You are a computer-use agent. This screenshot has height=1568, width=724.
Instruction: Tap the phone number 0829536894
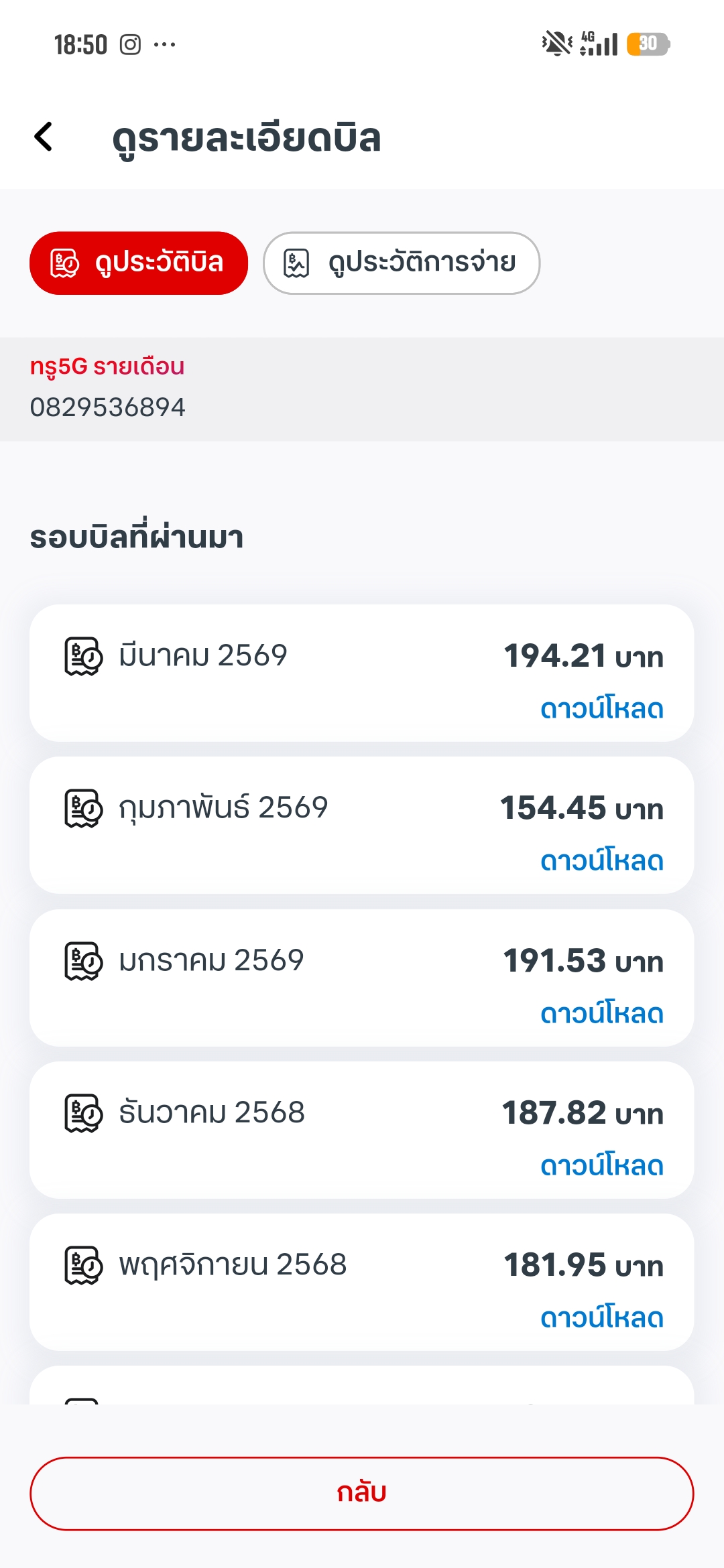(x=107, y=407)
